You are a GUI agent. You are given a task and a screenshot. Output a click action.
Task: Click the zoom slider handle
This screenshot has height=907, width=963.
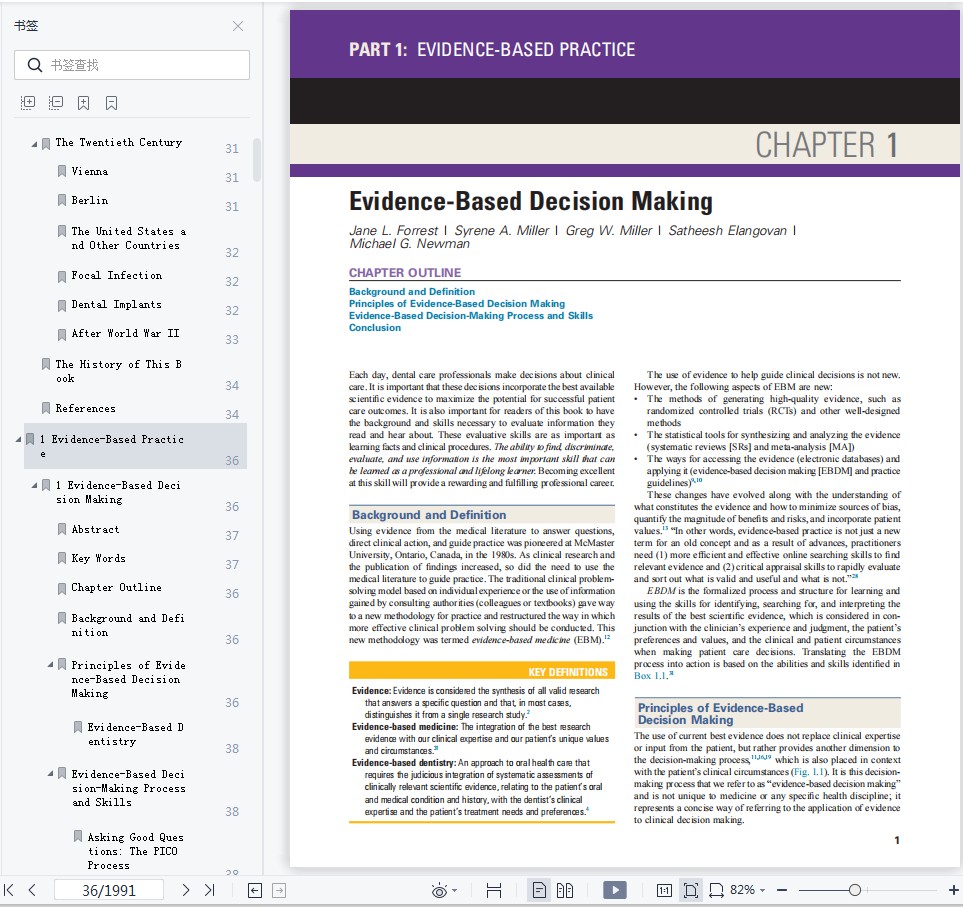[854, 890]
